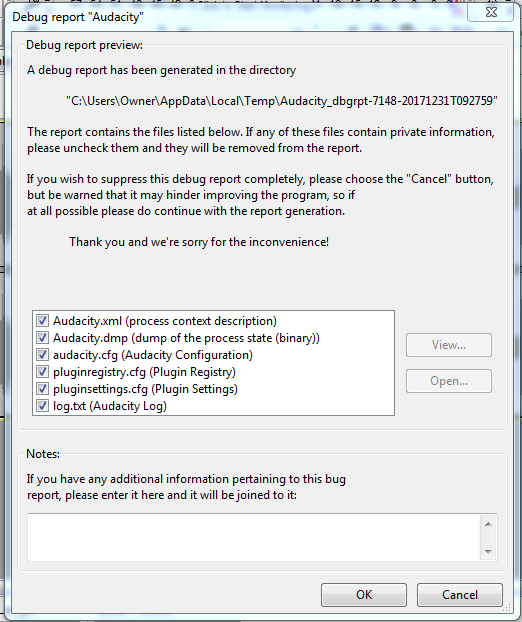
Task: Uncheck the Audacity.xml file checkbox
Action: pyautogui.click(x=42, y=321)
